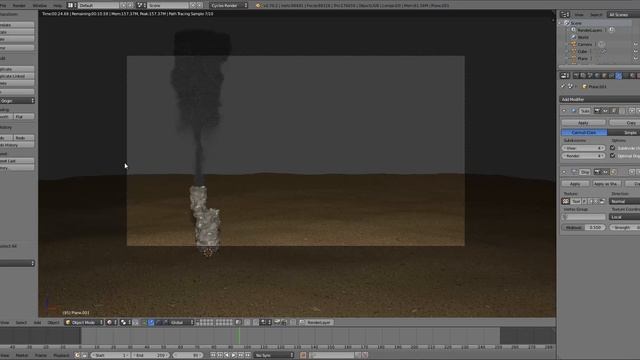Open the outliner editor type icon
The height and width of the screenshot is (360, 640).
(x=564, y=15)
